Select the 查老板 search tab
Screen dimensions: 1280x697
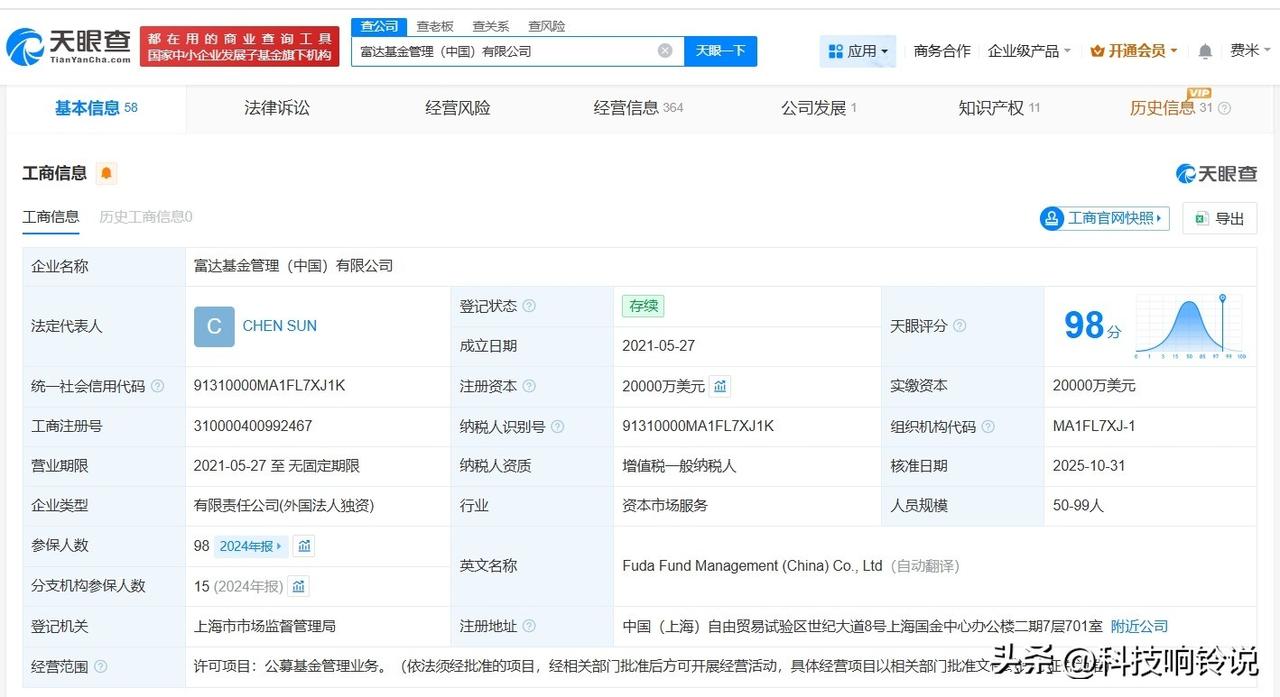[435, 26]
